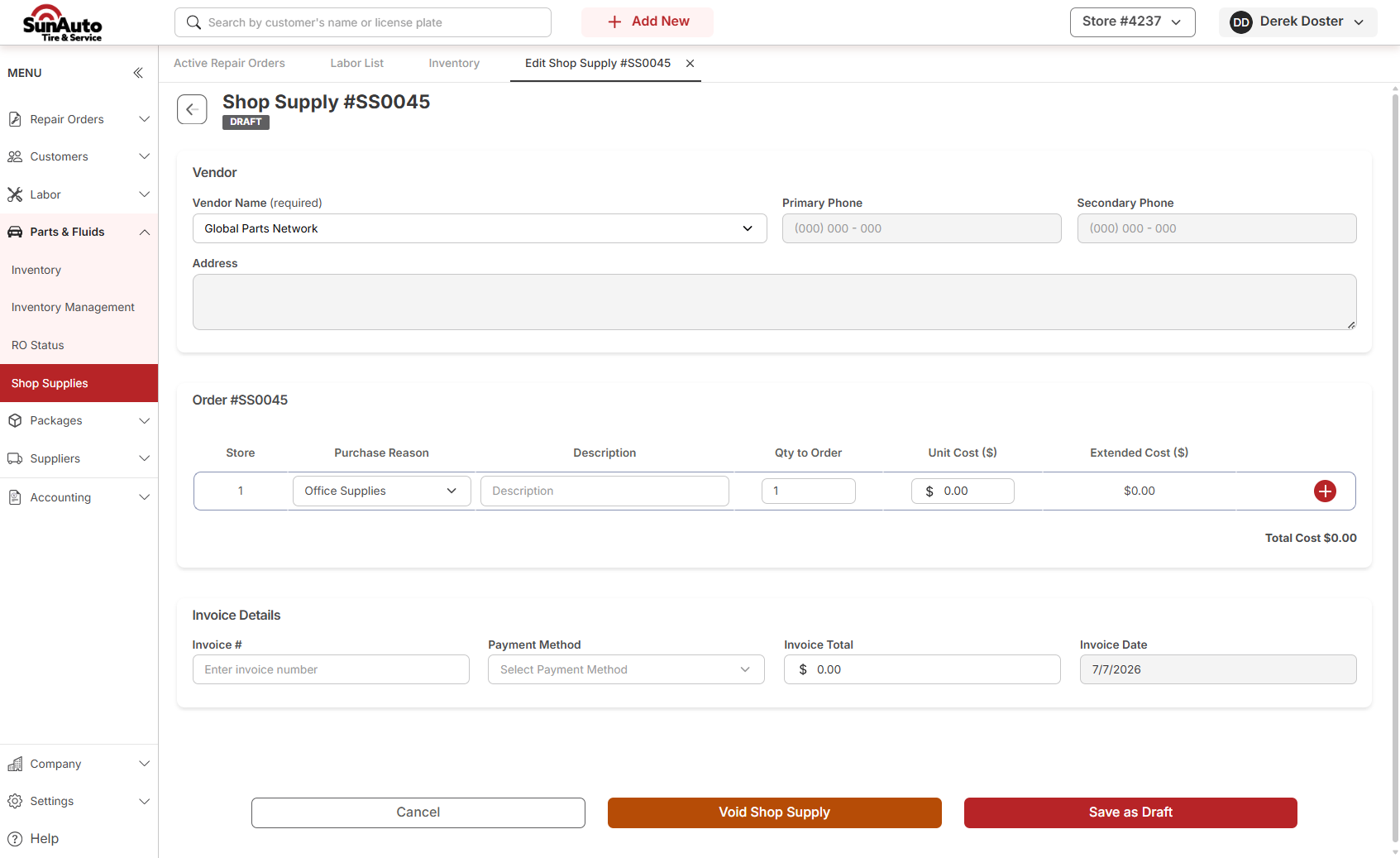Click the Address text area

click(x=775, y=302)
